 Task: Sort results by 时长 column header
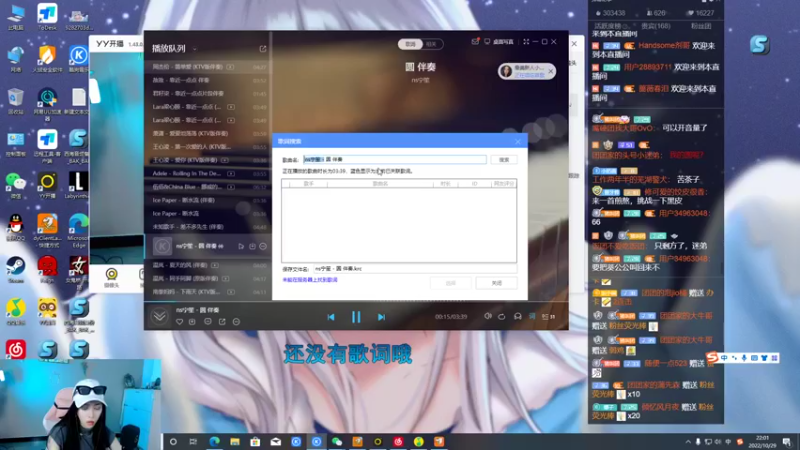click(x=445, y=184)
